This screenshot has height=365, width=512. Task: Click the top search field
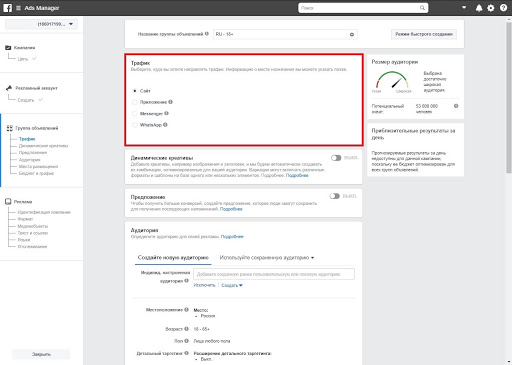[x=363, y=8]
